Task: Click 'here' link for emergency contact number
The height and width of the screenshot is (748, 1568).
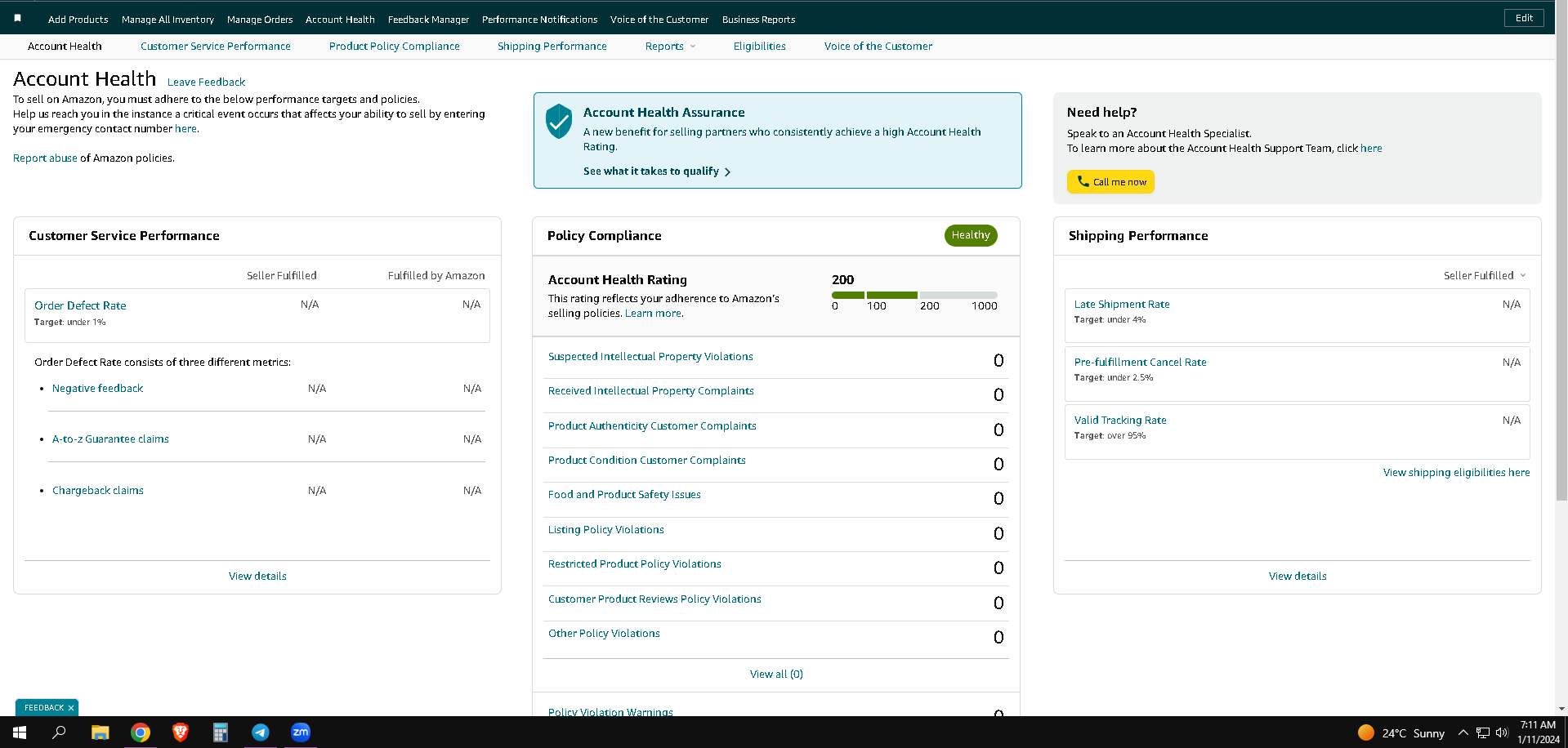Action: [x=185, y=129]
